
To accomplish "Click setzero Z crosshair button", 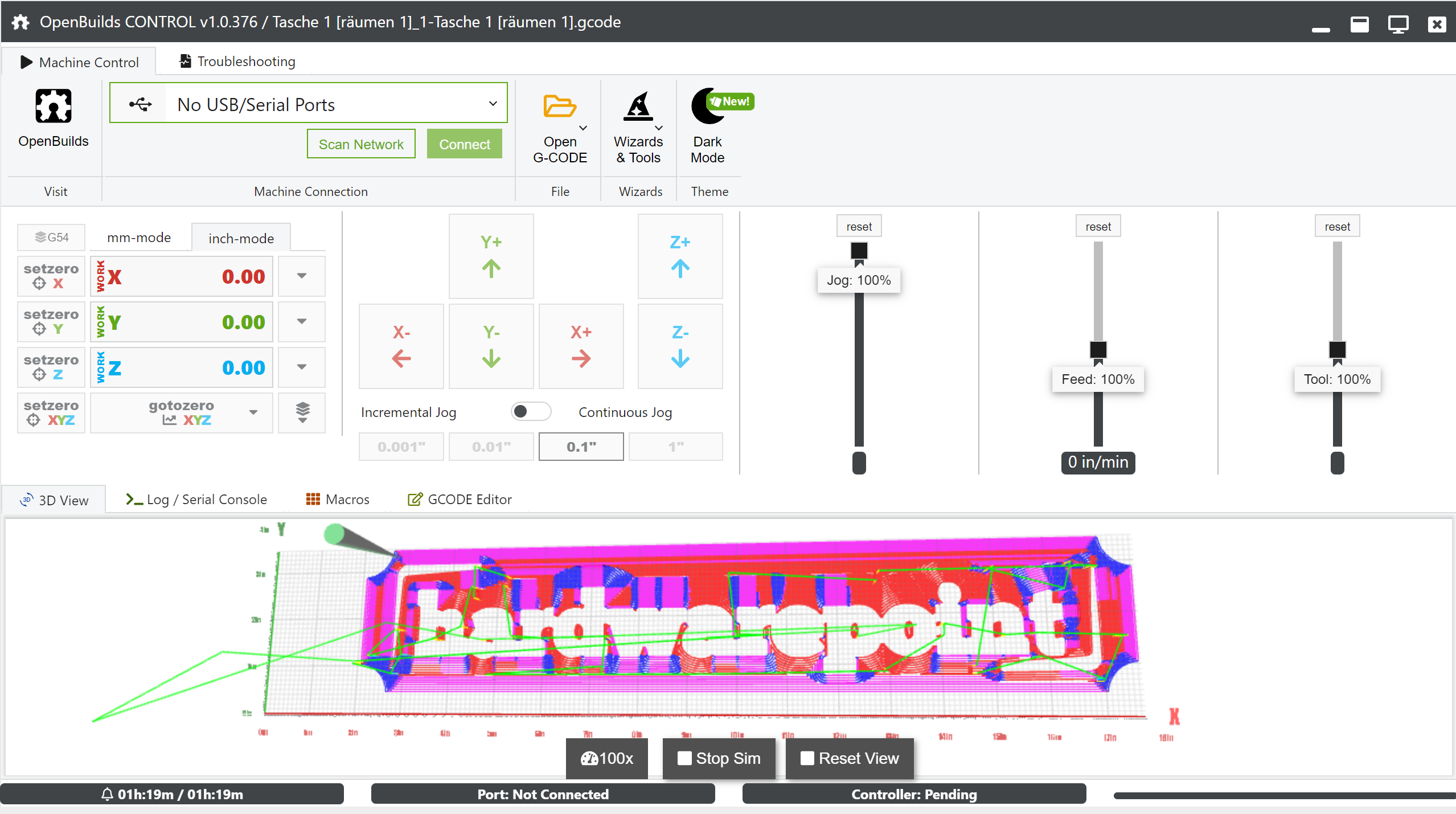I will coord(51,367).
